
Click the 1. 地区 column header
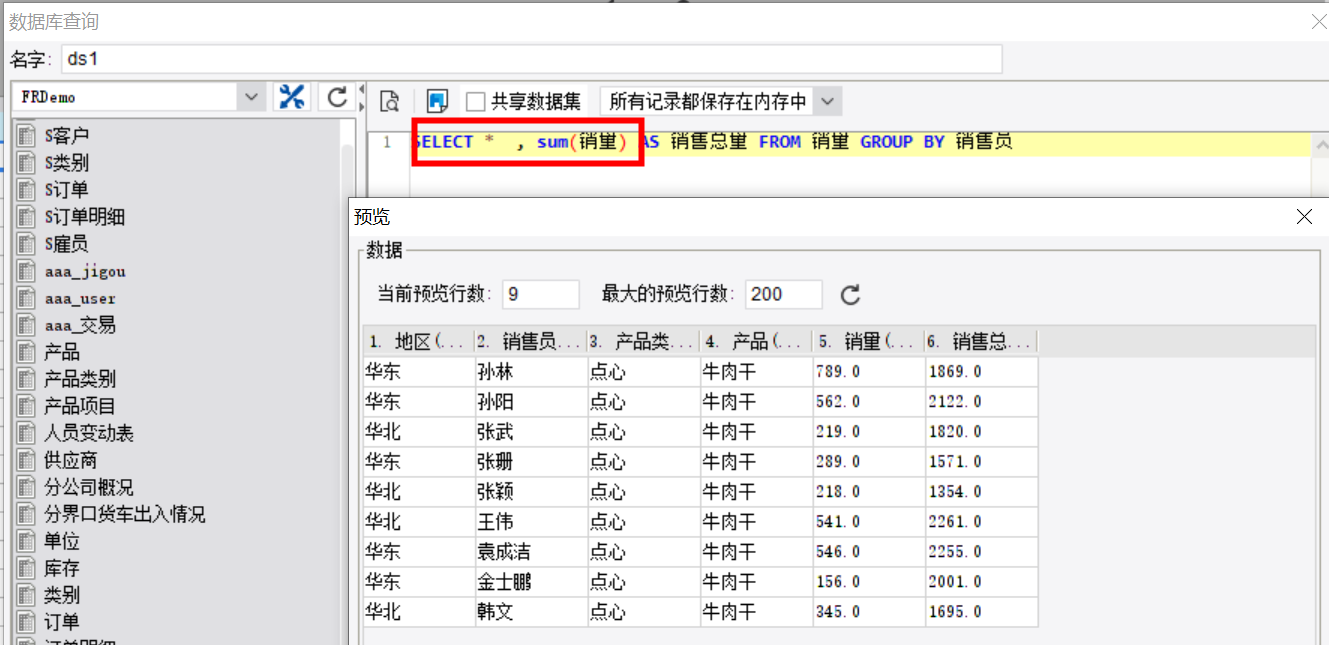419,342
